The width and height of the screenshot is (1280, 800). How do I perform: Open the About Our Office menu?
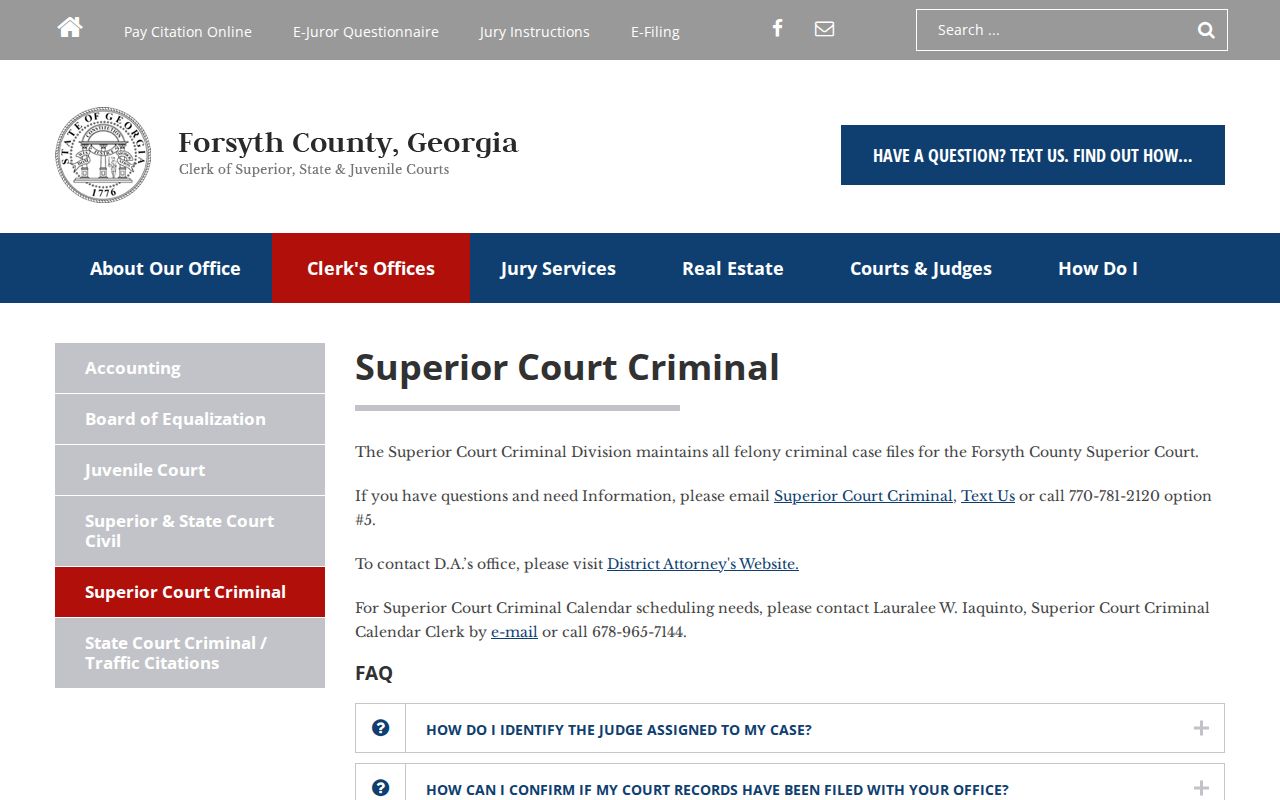tap(165, 268)
